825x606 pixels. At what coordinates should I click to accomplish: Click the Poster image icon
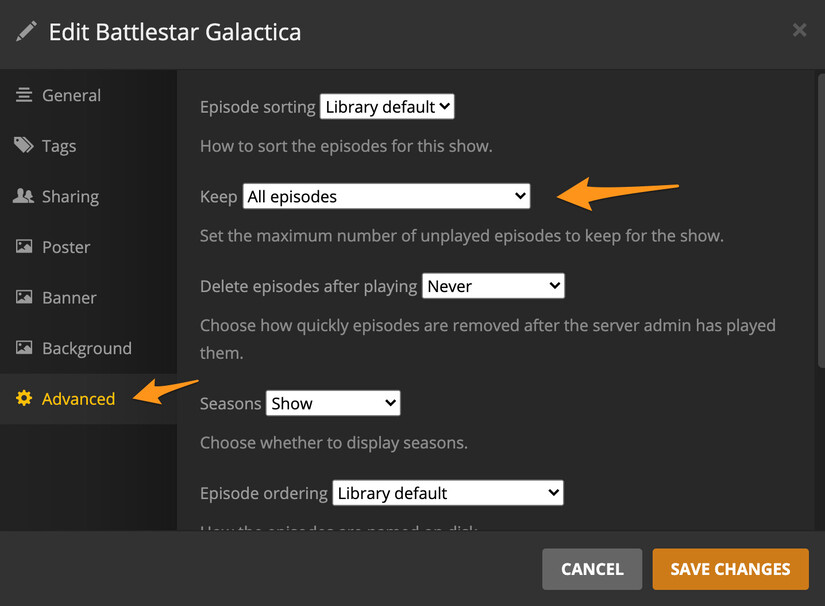click(x=24, y=247)
